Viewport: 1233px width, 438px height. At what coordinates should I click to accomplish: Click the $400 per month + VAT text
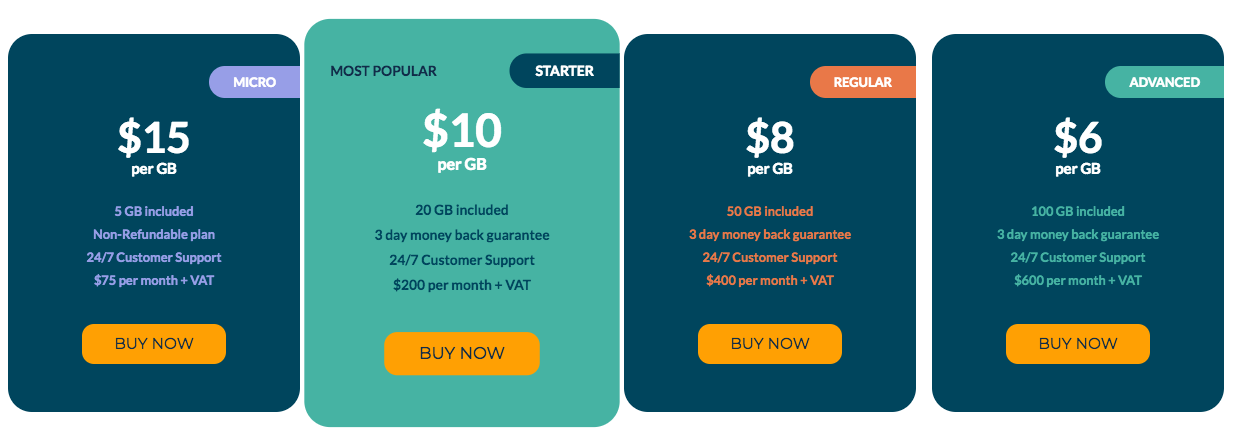[x=770, y=280]
